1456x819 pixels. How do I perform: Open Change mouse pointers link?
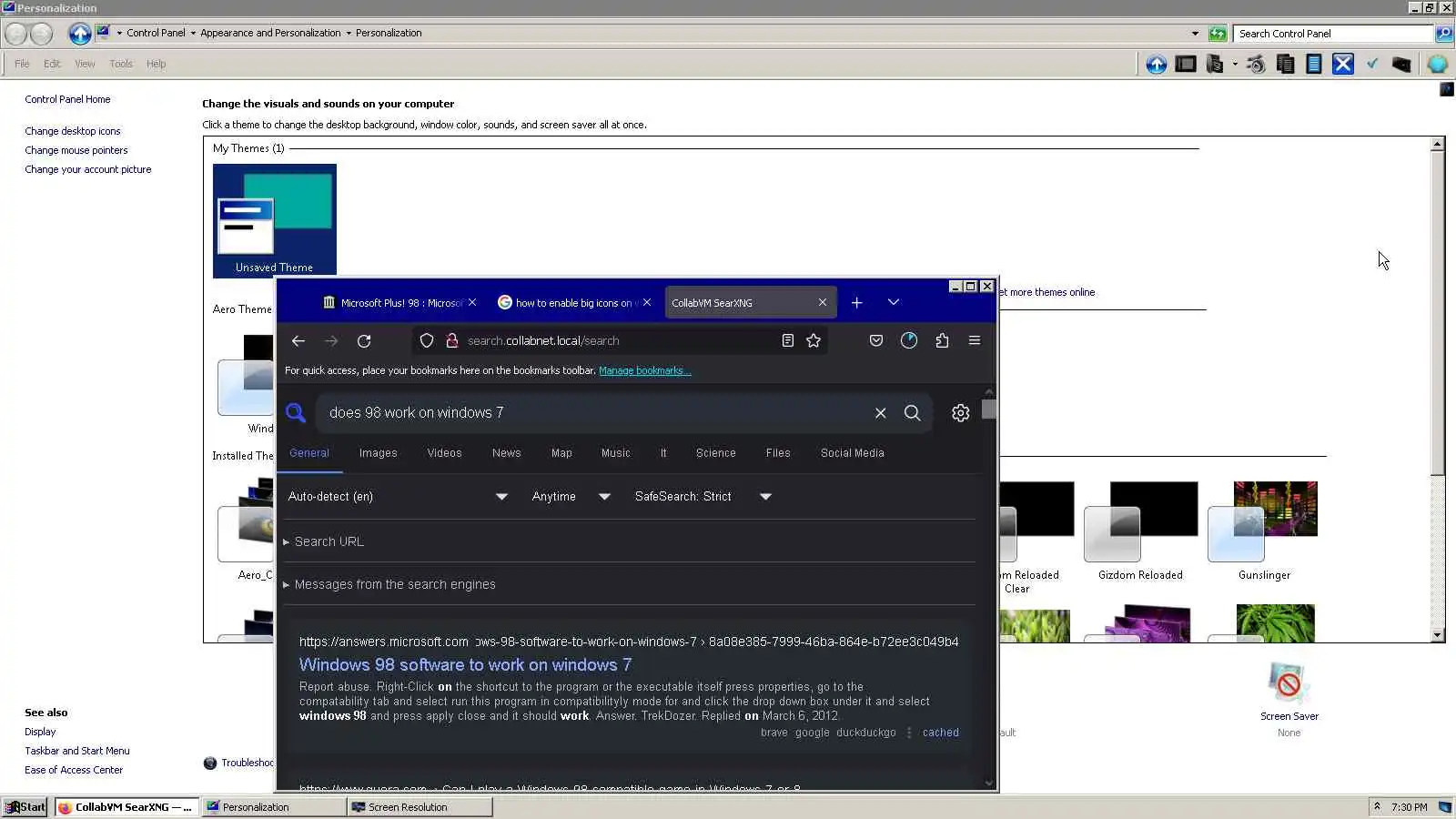76,150
